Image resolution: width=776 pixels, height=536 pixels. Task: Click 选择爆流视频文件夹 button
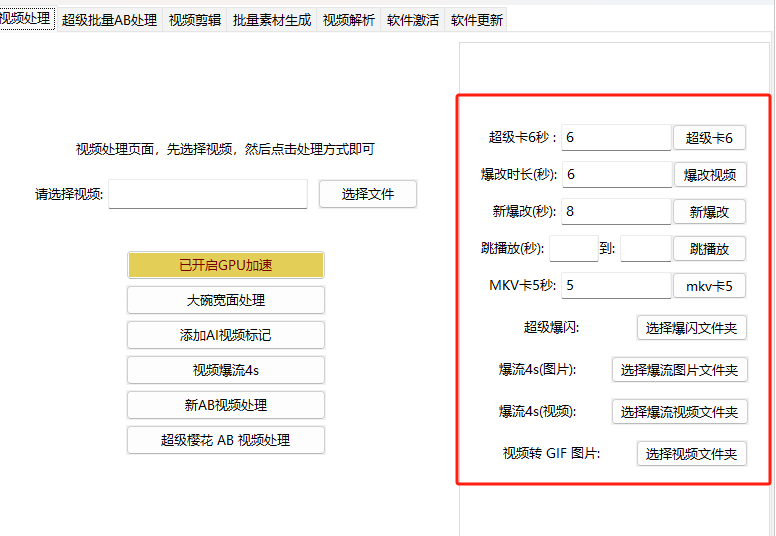(679, 412)
